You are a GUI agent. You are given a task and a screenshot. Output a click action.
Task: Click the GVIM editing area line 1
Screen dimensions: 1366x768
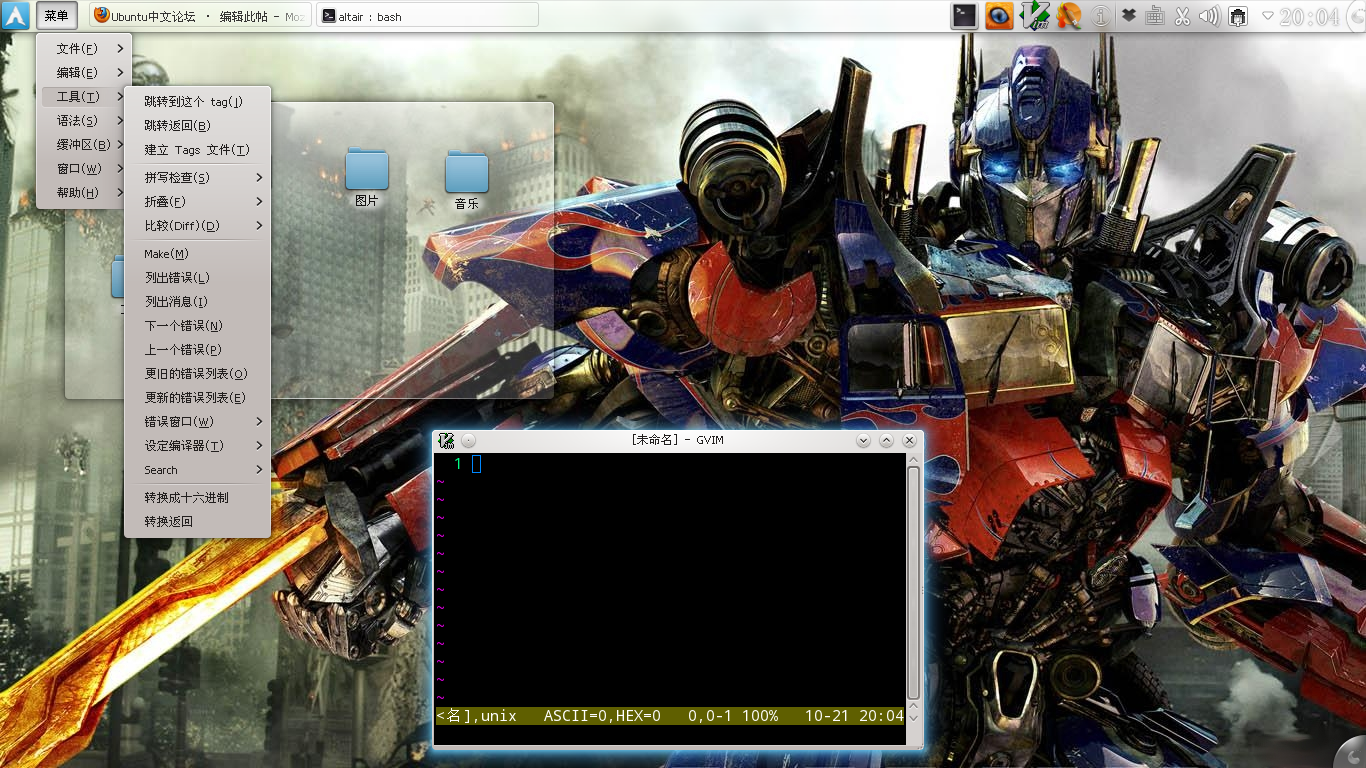[670, 463]
